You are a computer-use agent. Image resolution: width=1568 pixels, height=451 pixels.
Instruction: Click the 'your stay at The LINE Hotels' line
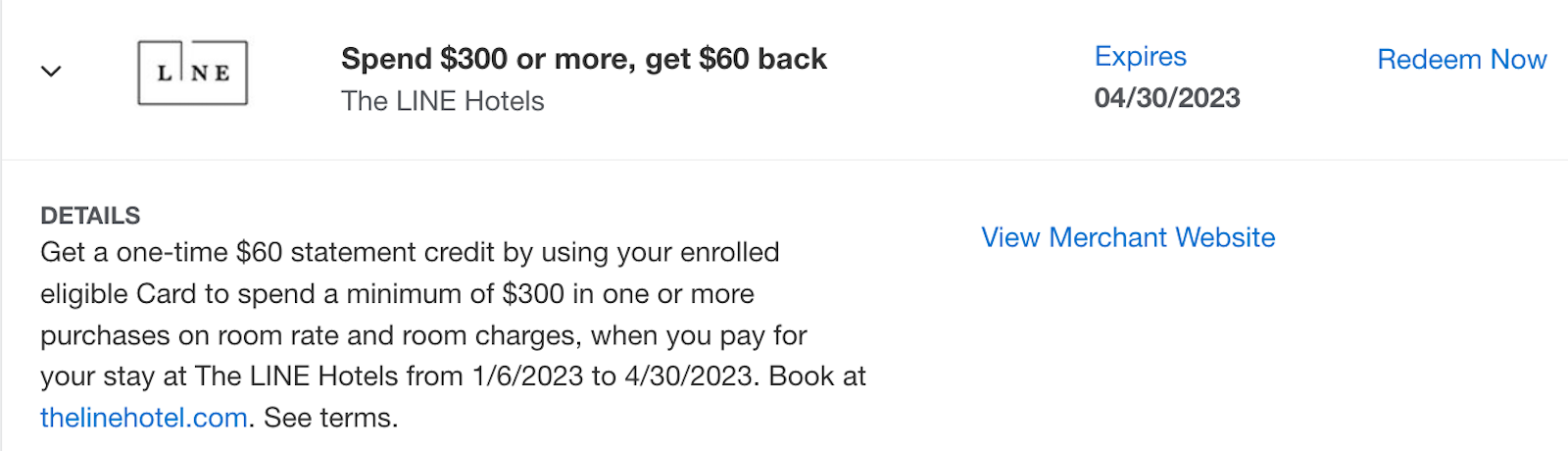pyautogui.click(x=453, y=376)
